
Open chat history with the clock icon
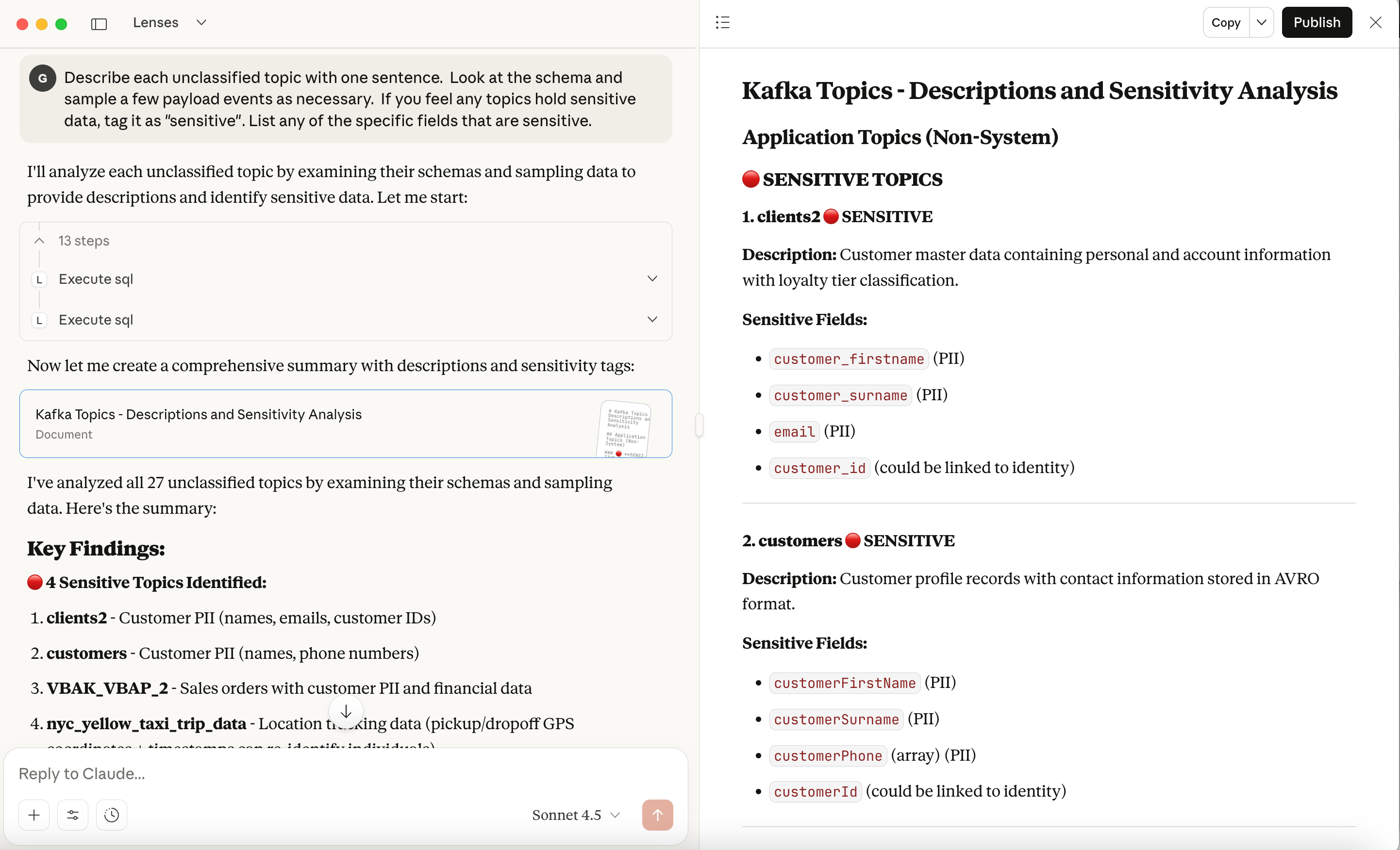point(111,815)
